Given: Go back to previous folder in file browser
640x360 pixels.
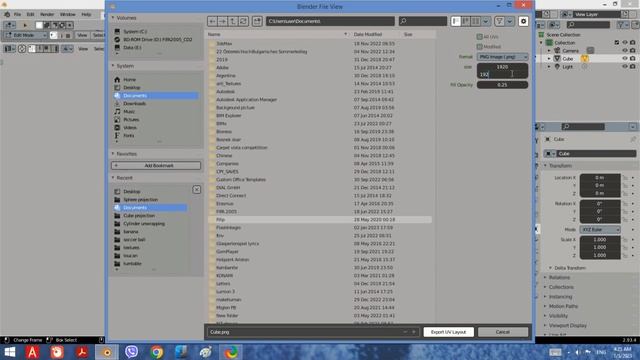Looking at the screenshot, I should coord(212,21).
